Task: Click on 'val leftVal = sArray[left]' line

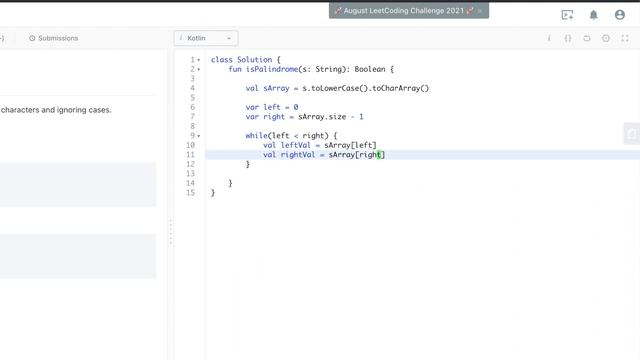Action: coord(320,145)
